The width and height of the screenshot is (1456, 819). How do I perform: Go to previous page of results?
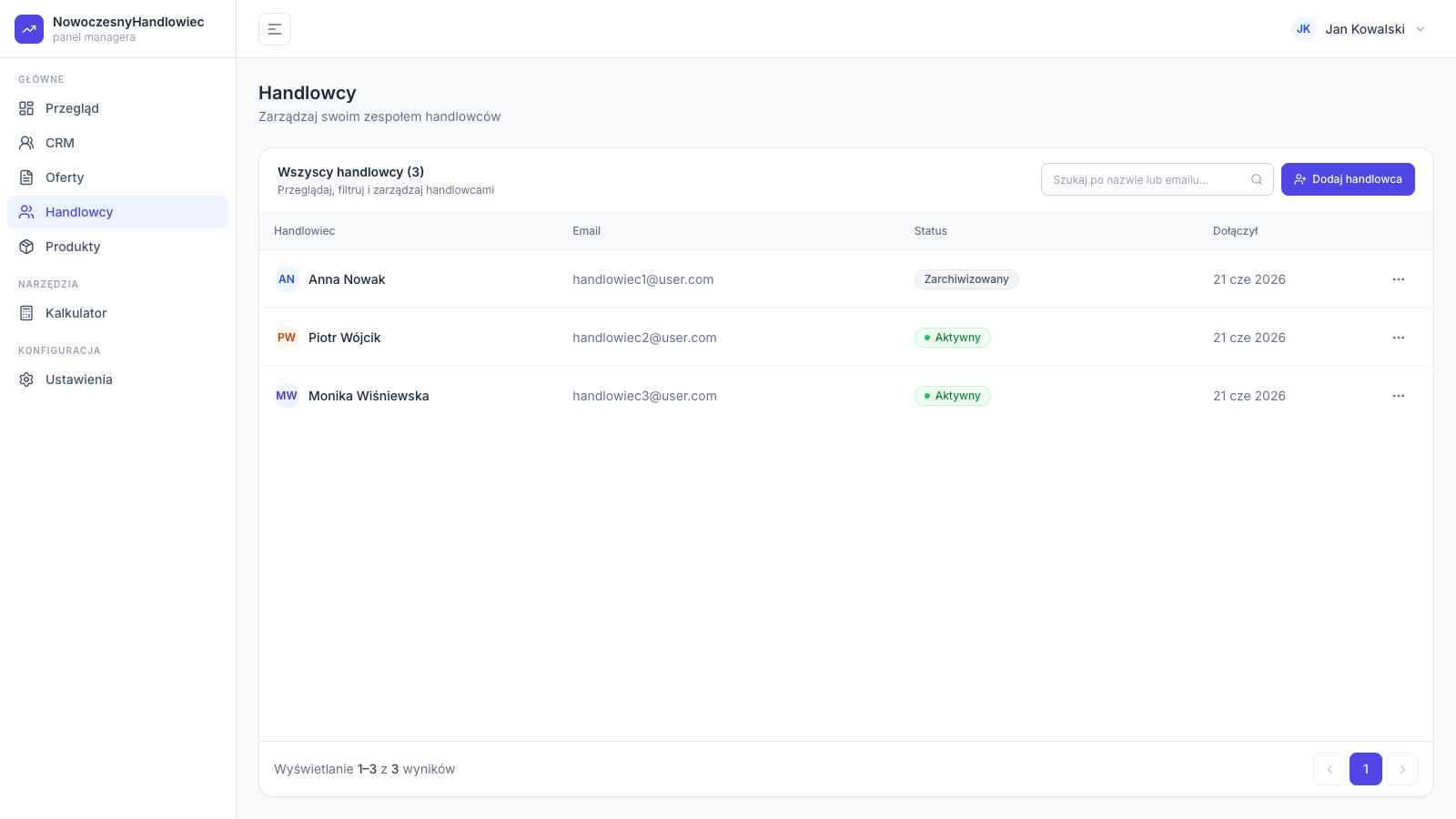point(1330,769)
